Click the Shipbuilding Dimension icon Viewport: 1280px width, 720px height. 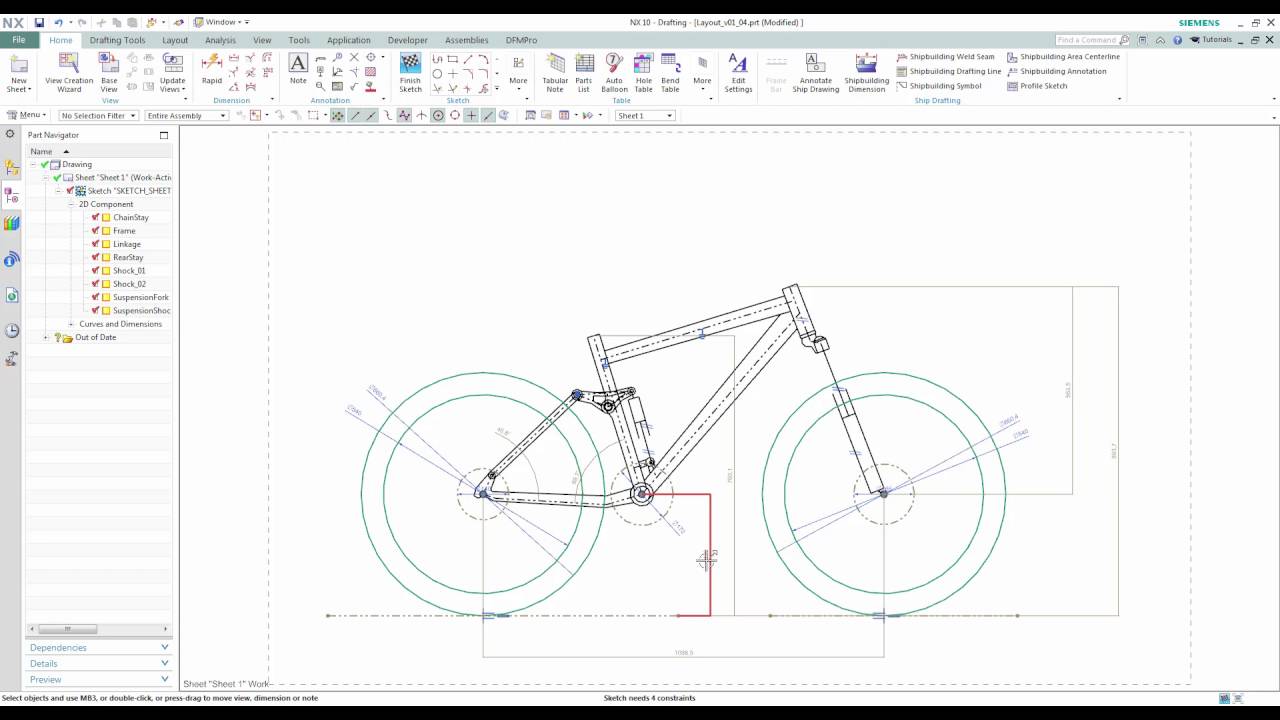click(x=866, y=64)
